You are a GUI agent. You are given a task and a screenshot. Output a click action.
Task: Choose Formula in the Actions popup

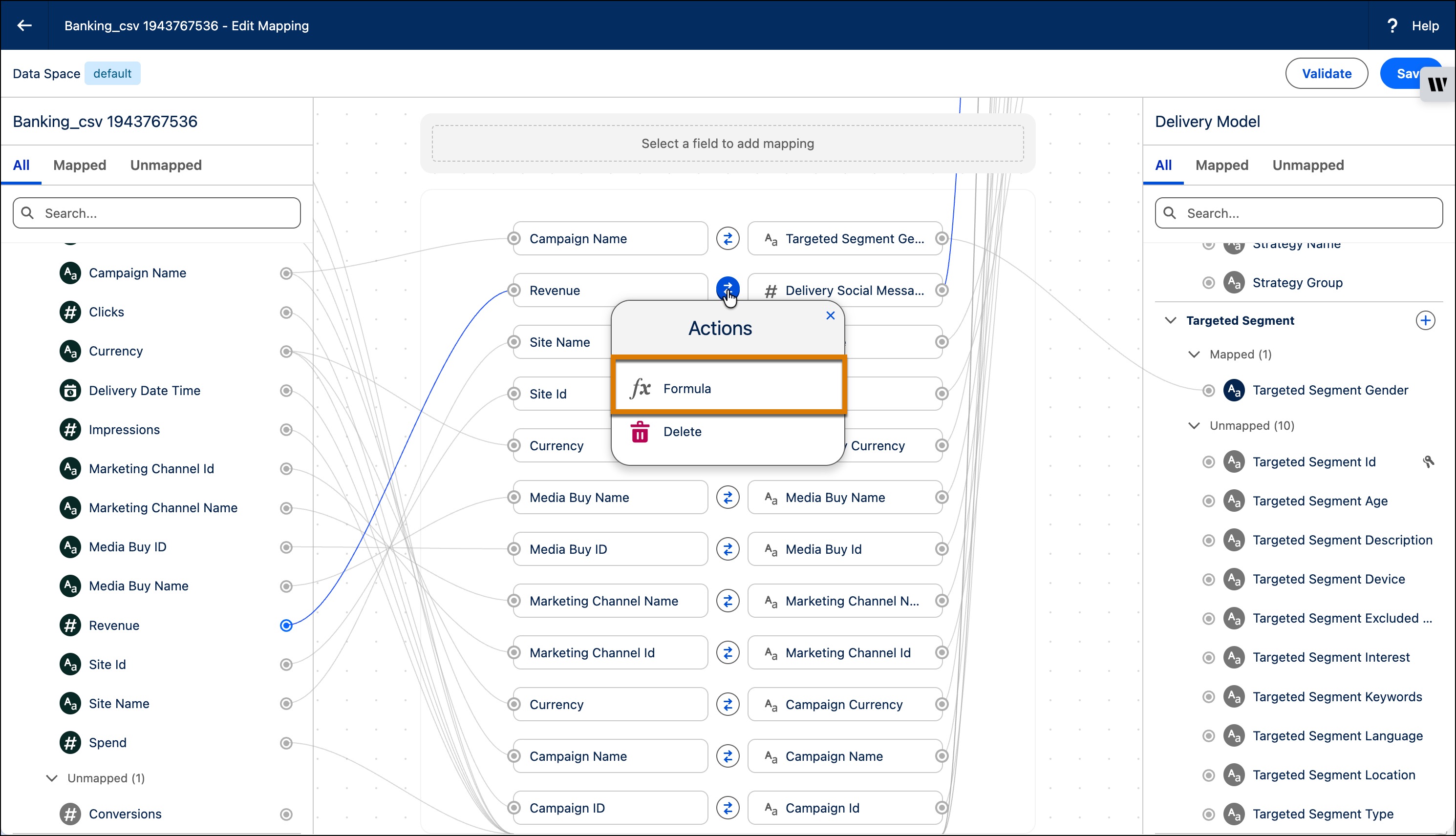click(729, 389)
